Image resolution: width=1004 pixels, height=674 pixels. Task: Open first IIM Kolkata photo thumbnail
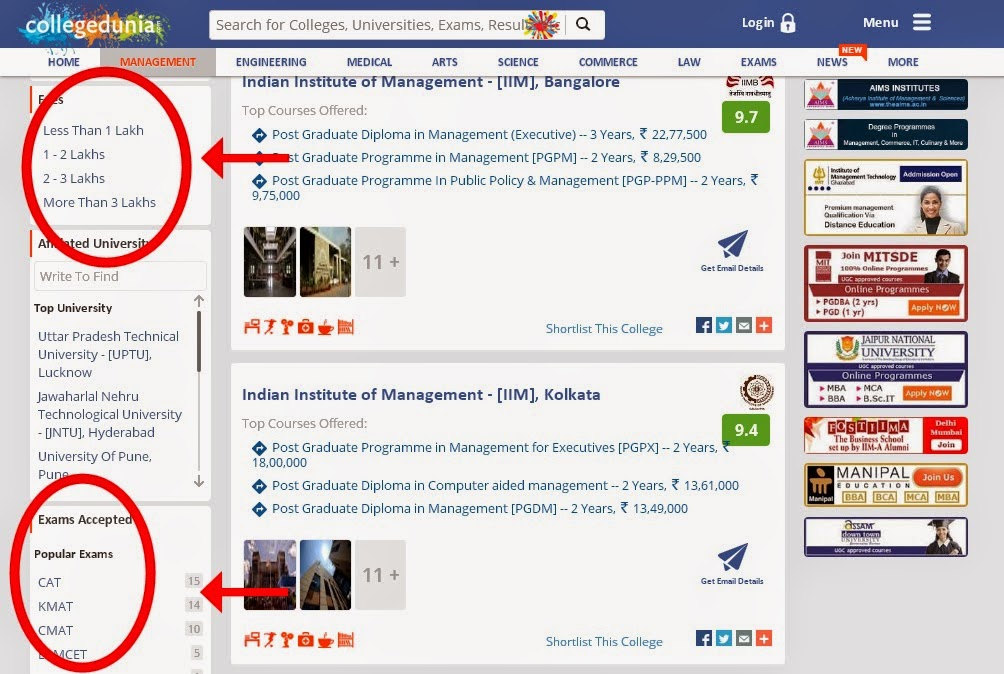(270, 575)
